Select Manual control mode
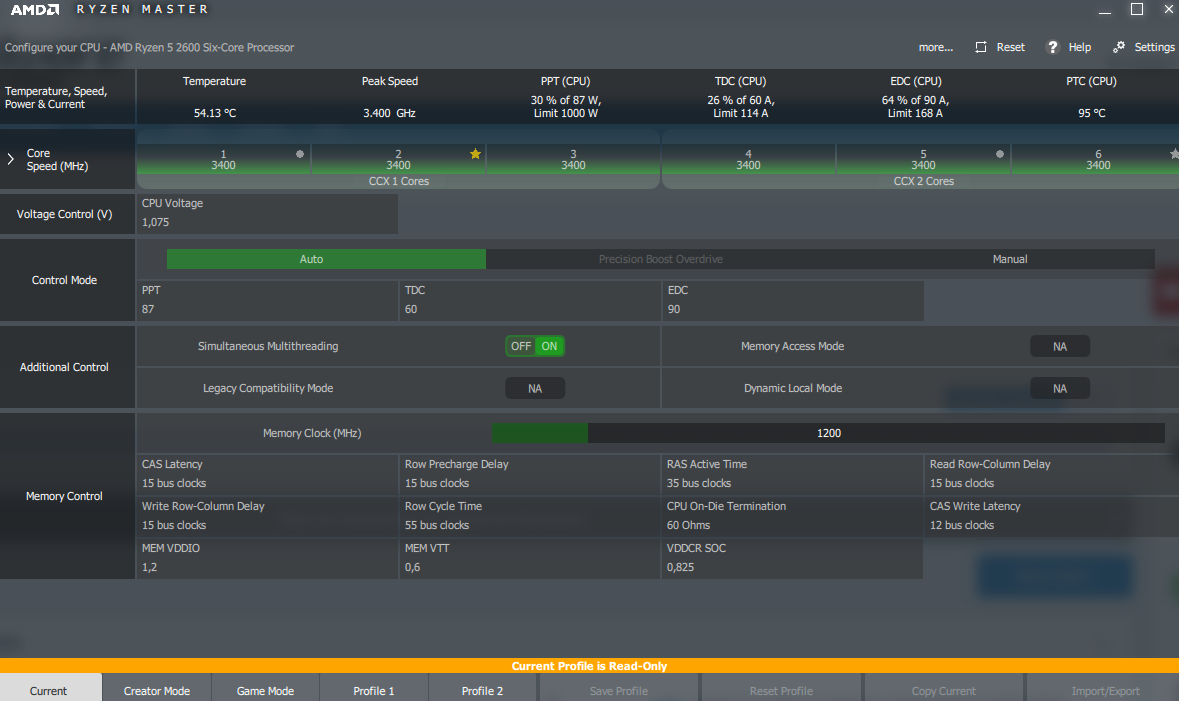 1010,259
